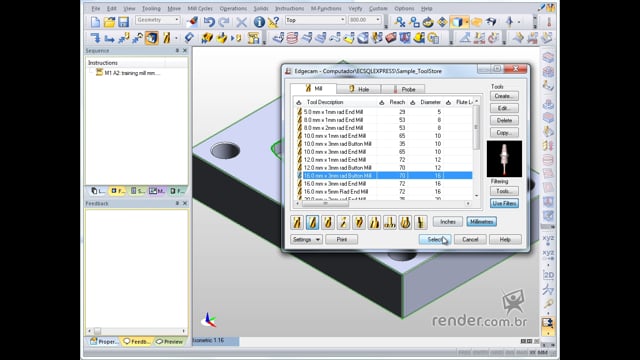Open the Mill Cycles menu
This screenshot has width=640, height=360.
point(200,8)
